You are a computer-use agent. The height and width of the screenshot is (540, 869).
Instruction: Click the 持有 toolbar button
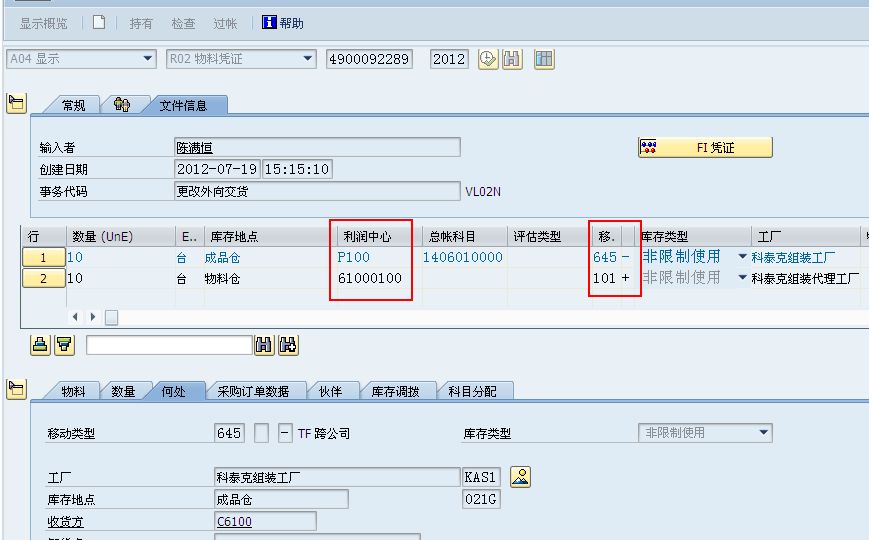[141, 23]
